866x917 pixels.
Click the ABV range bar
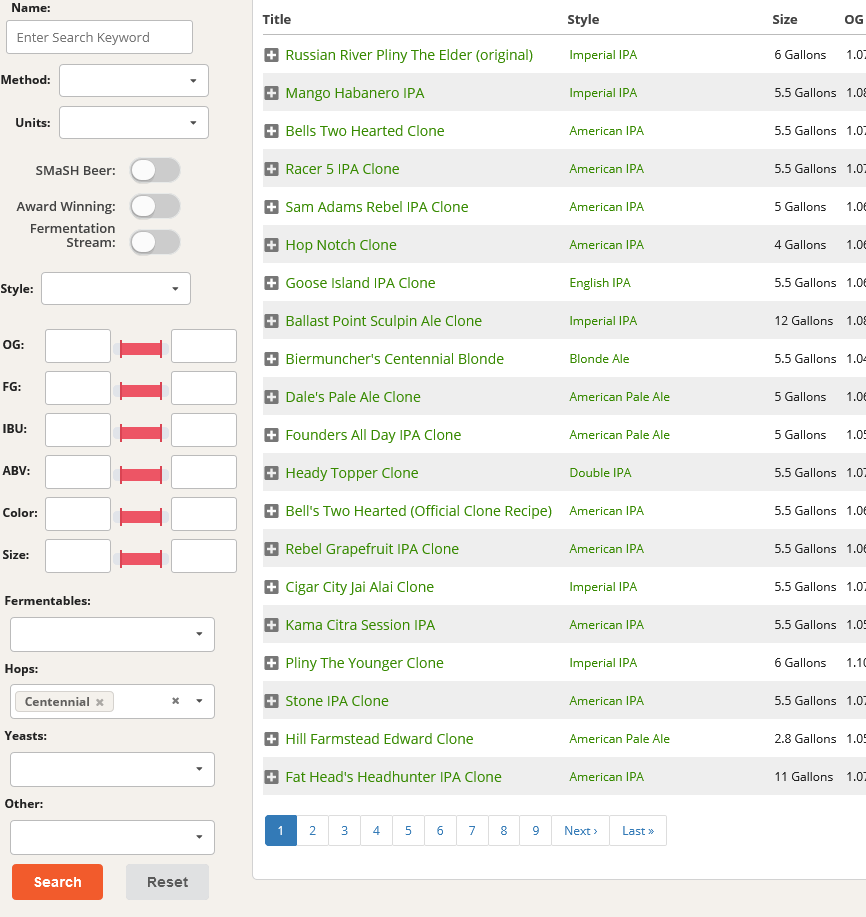[x=141, y=473]
